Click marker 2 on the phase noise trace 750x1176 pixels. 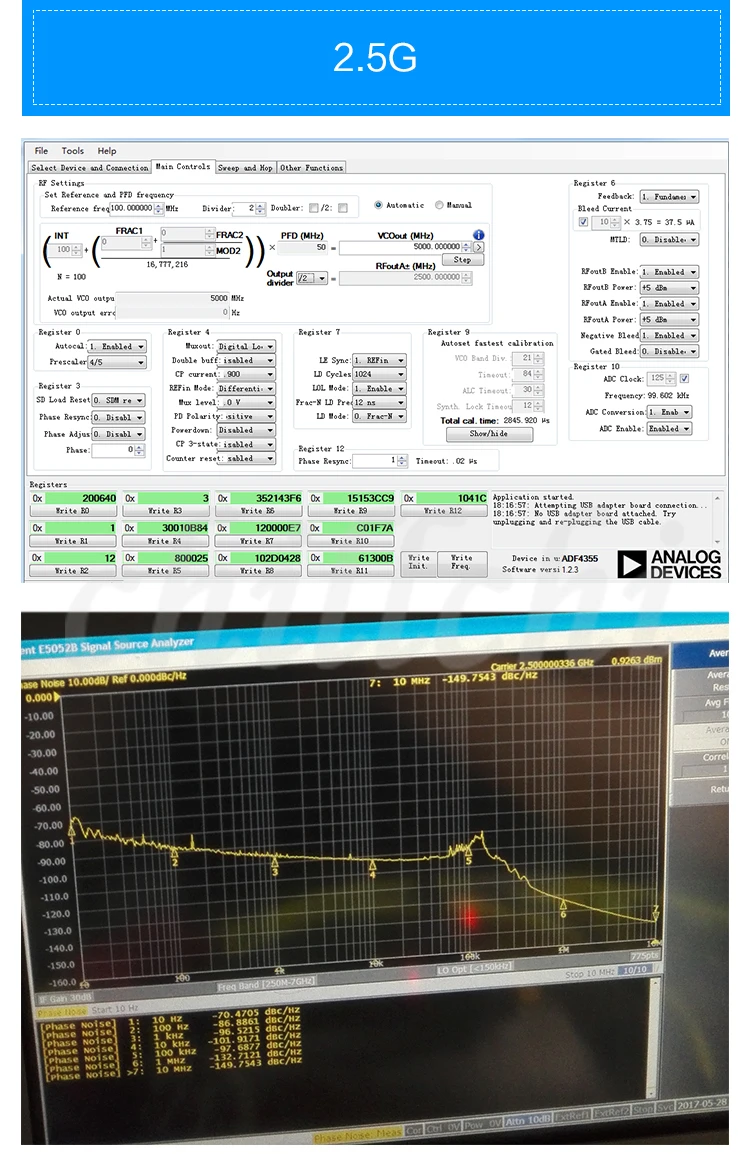pyautogui.click(x=175, y=856)
